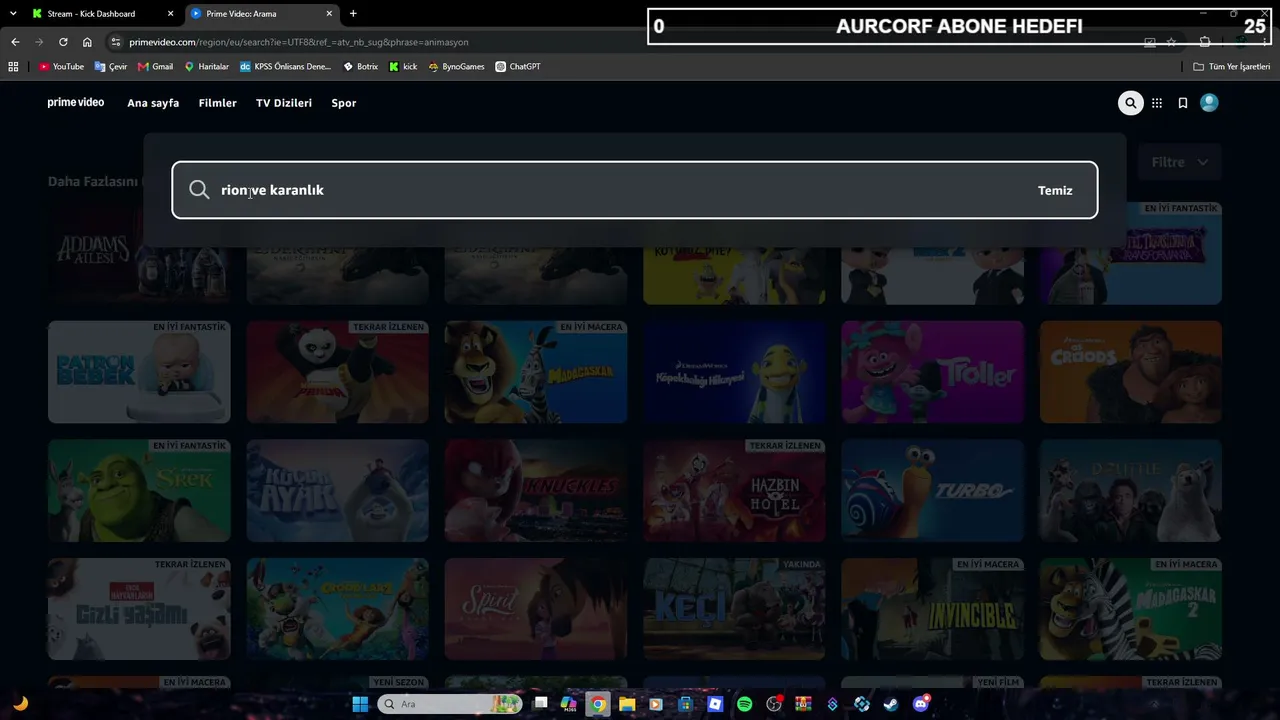Reload the Prime Video page
Image resolution: width=1280 pixels, height=720 pixels.
pos(63,42)
